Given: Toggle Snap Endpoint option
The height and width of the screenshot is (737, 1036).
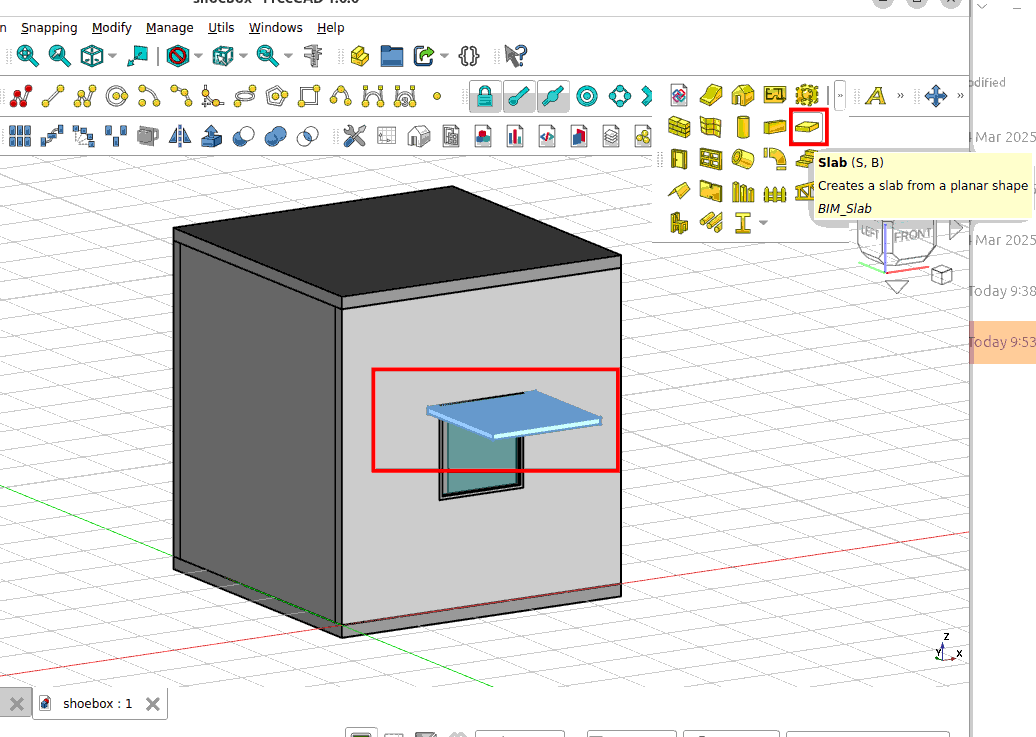Looking at the screenshot, I should (518, 96).
